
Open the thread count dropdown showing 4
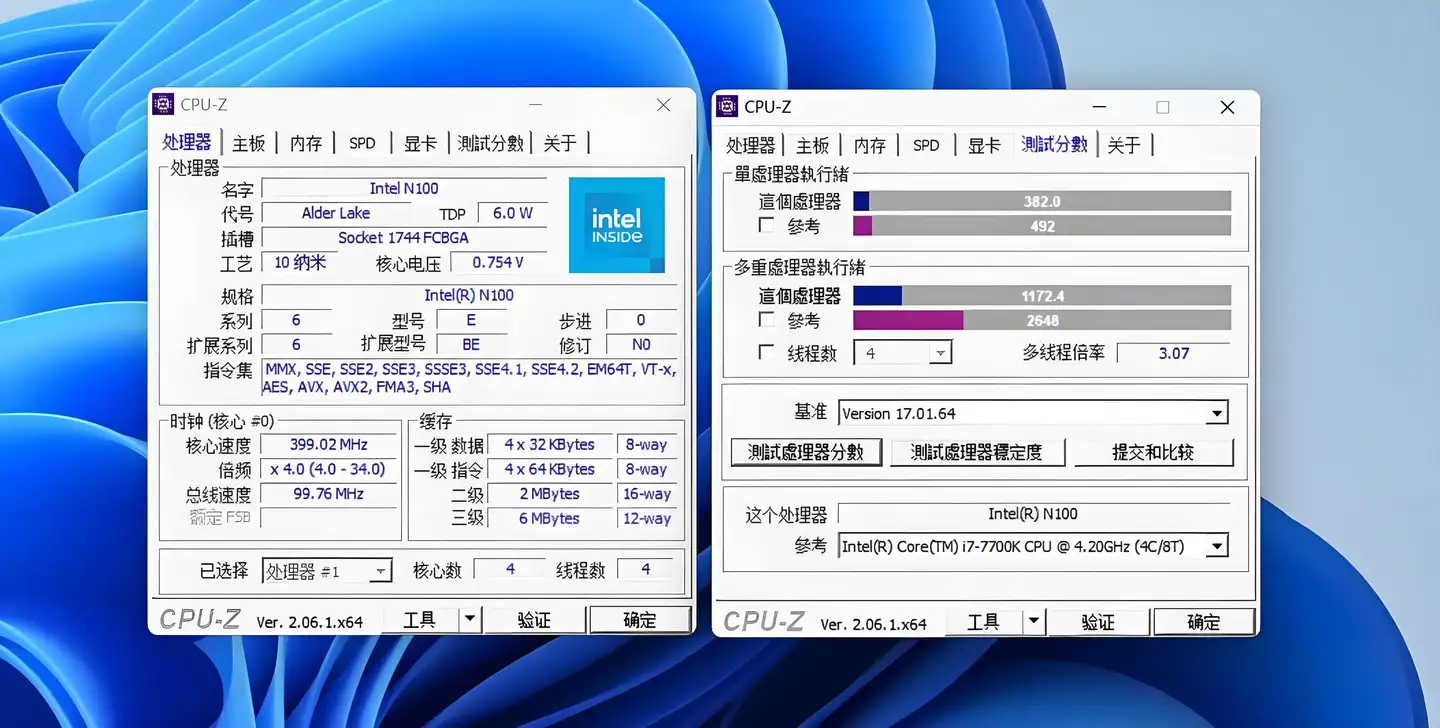(x=902, y=353)
